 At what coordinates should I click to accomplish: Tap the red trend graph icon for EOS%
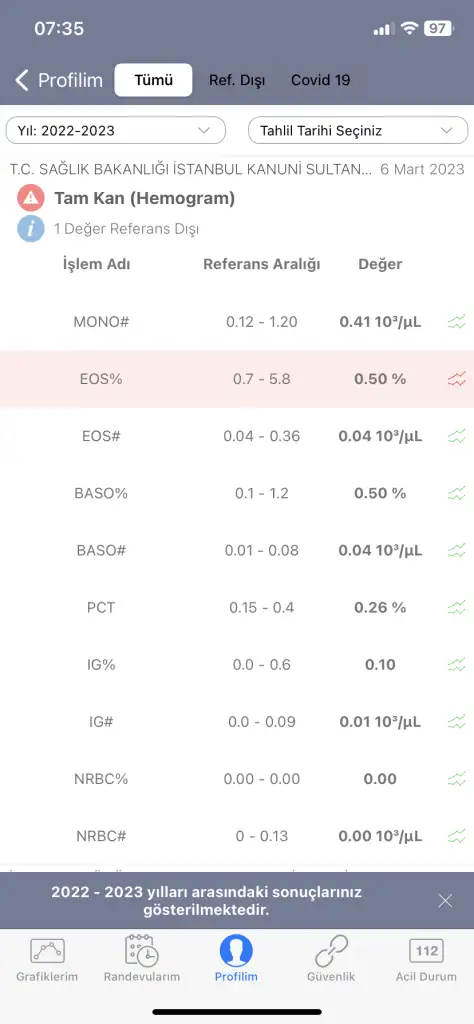pos(456,379)
